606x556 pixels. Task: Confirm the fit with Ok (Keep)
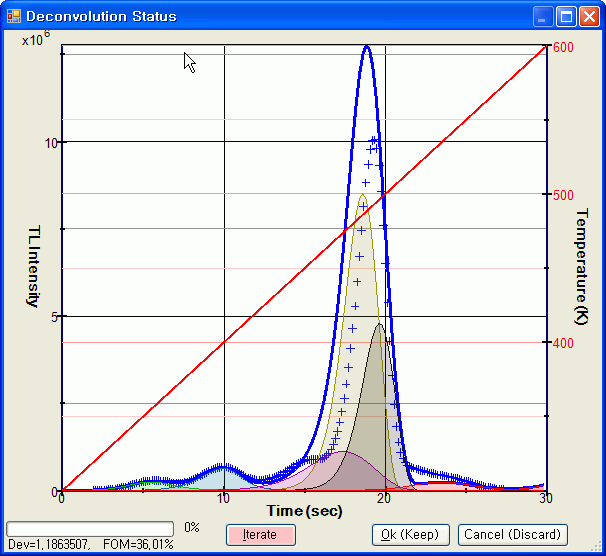pos(411,534)
